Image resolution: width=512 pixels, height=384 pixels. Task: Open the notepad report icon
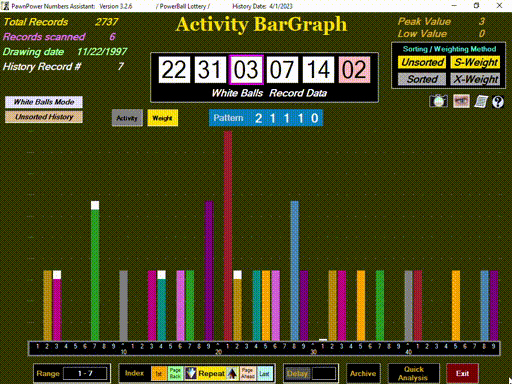(481, 101)
